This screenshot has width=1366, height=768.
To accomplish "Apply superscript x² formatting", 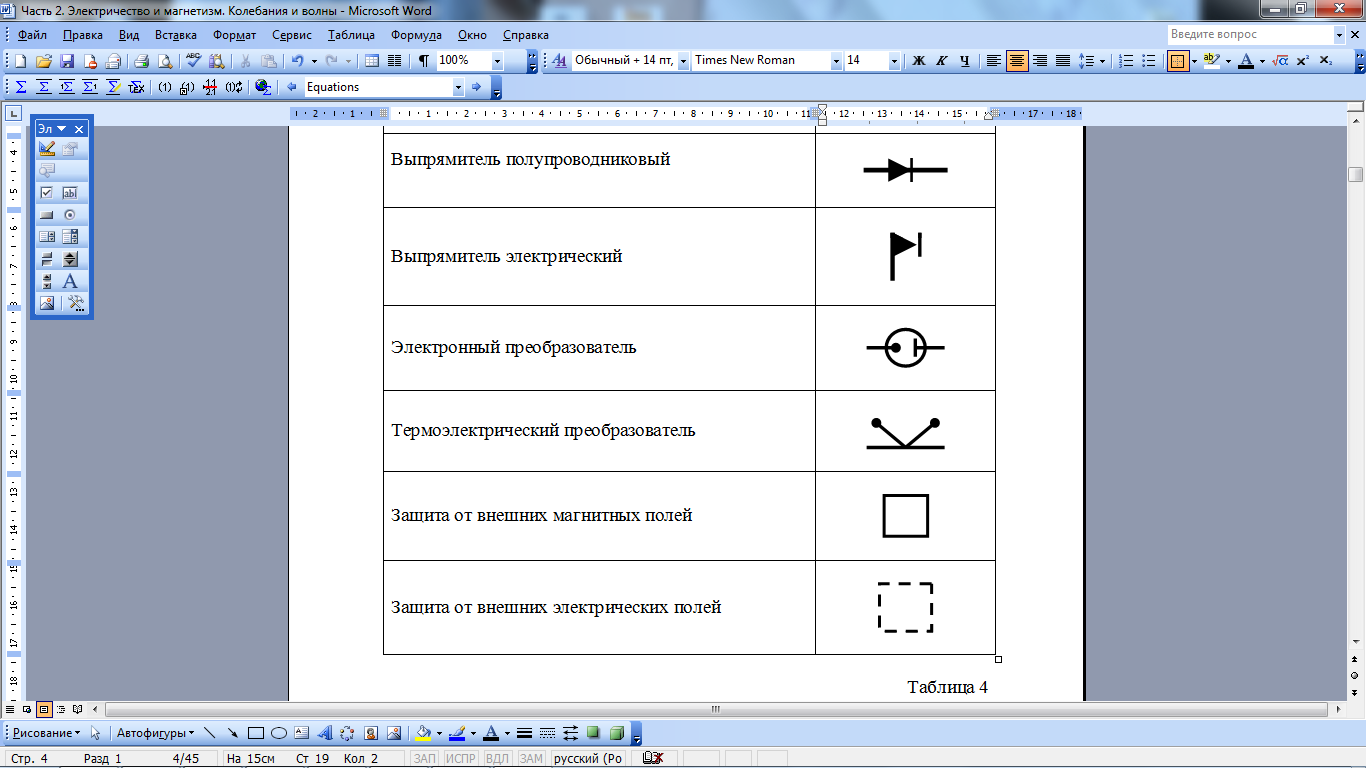I will point(1302,61).
